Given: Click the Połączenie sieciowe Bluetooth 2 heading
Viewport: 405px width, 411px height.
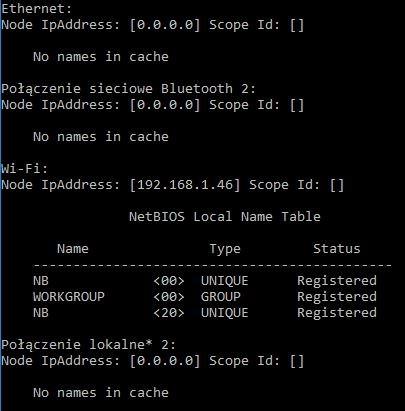Looking at the screenshot, I should [x=128, y=89].
